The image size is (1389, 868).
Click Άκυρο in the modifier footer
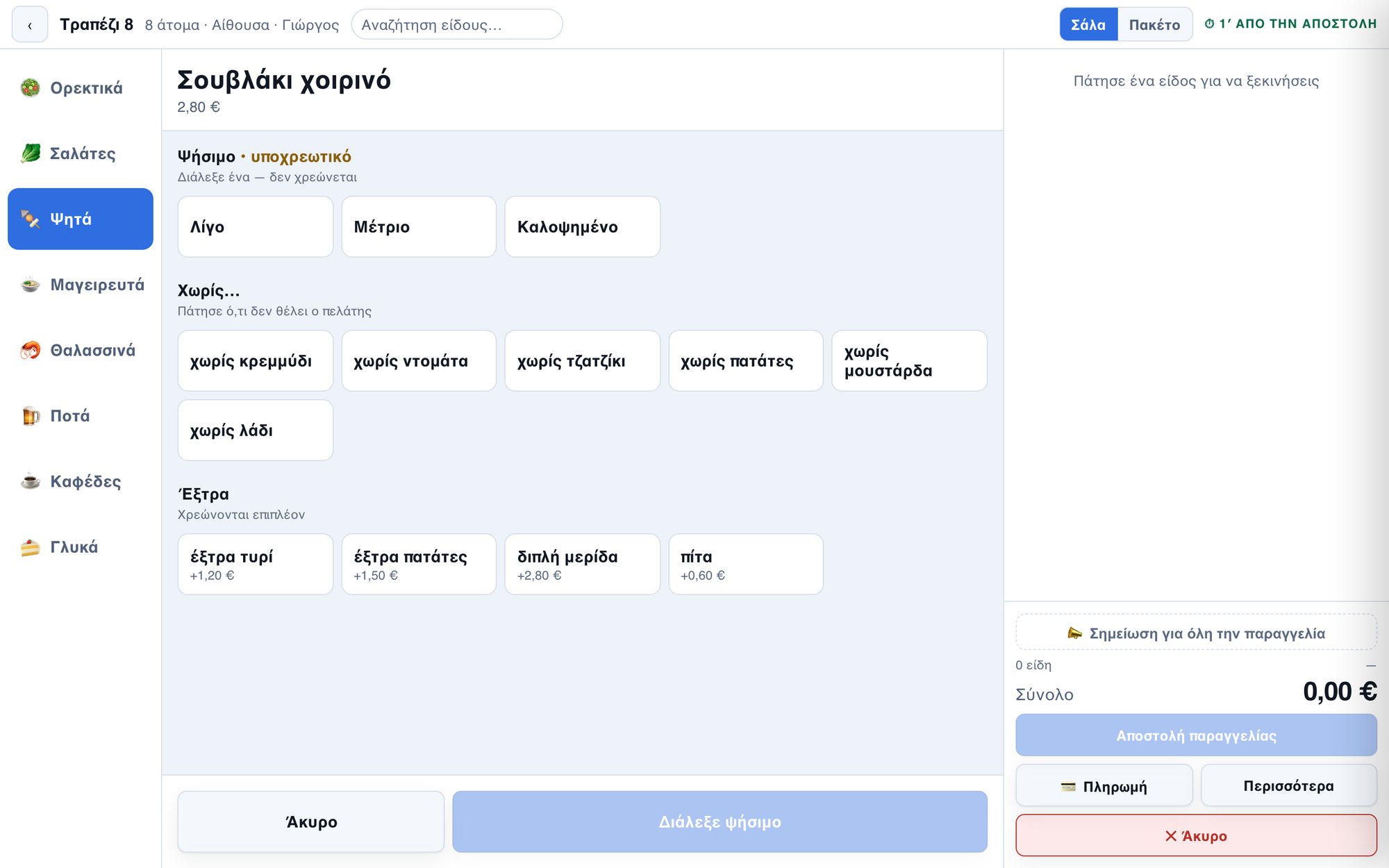pos(311,822)
